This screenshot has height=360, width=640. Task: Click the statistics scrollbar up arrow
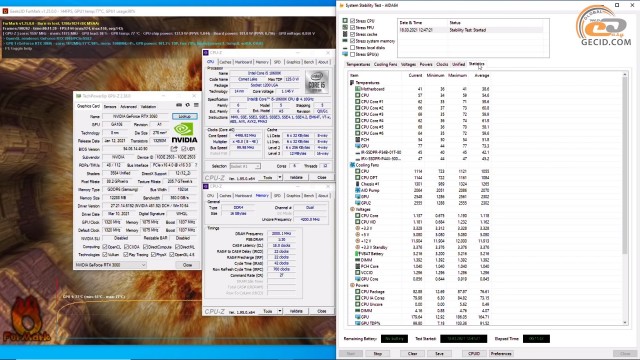[624, 75]
